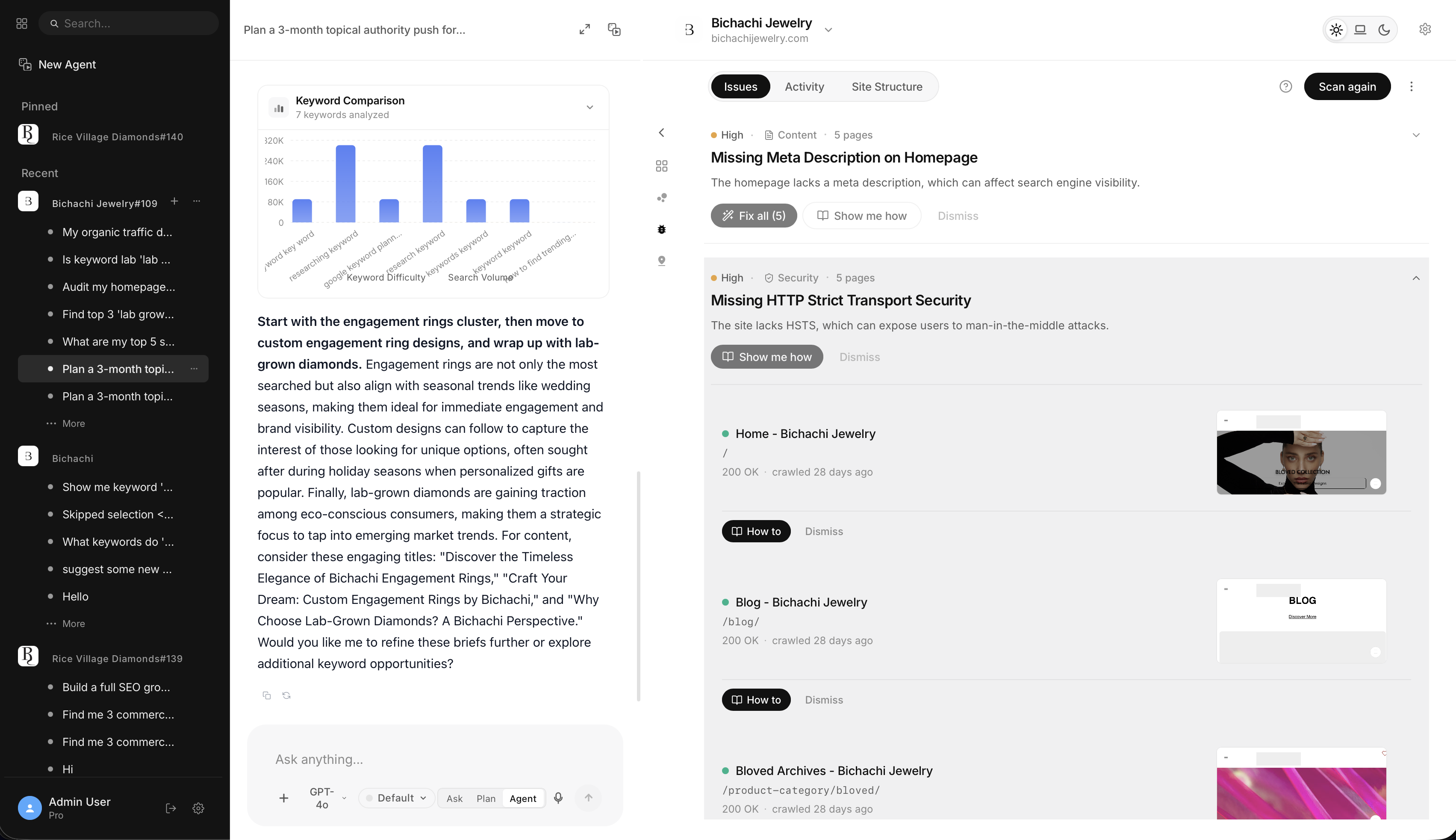Add new chat under Bichachi Jewelry#109
This screenshot has width=1456, height=840.
174,201
